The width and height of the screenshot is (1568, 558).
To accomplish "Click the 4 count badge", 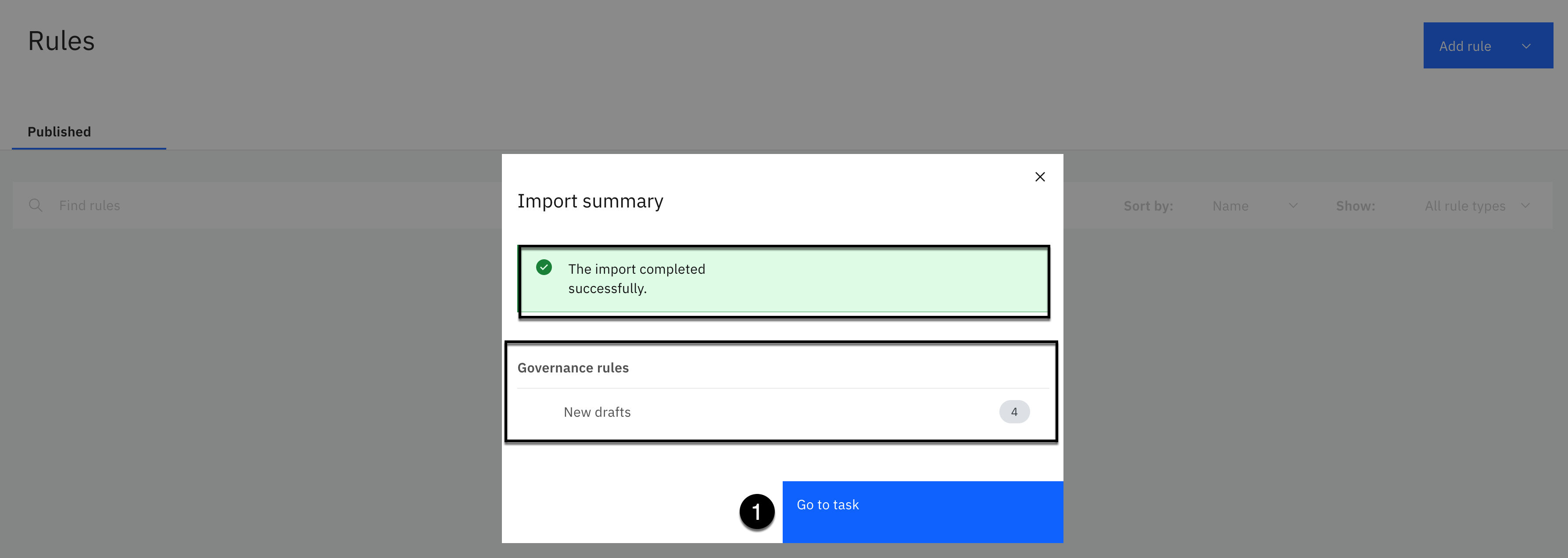I will 1014,412.
